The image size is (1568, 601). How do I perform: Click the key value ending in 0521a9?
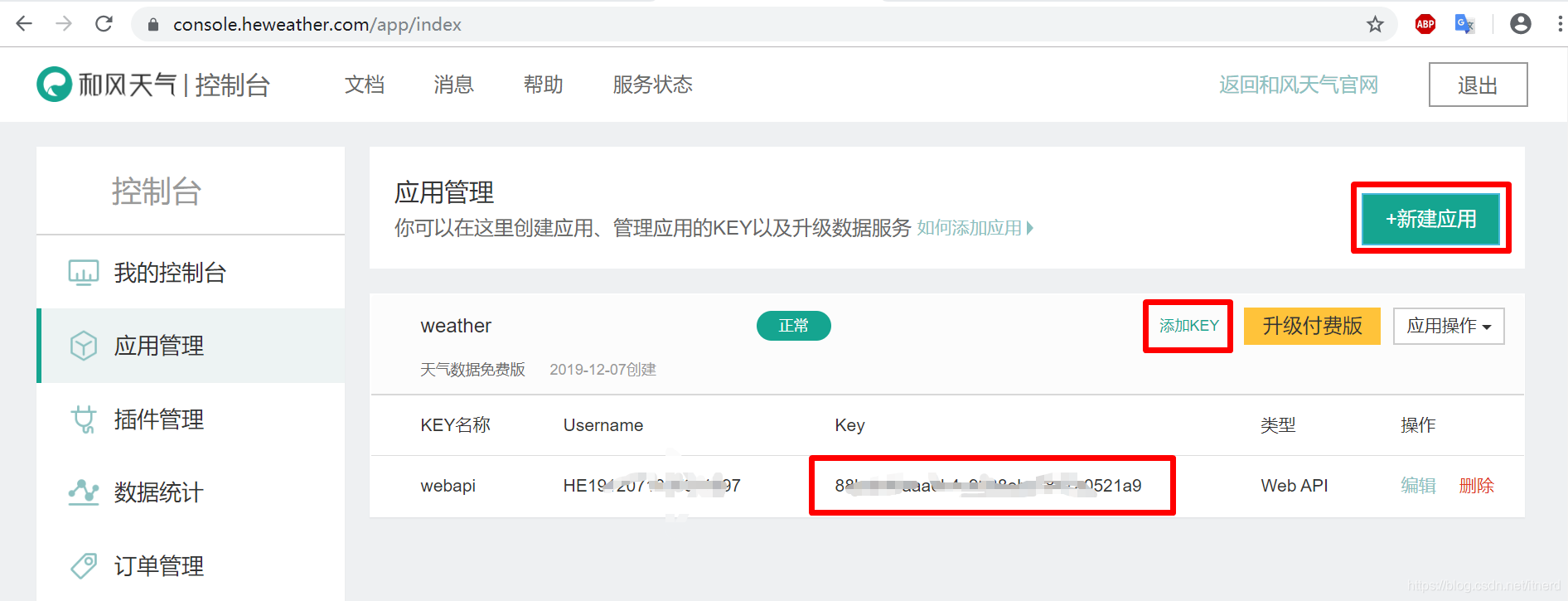coord(988,486)
